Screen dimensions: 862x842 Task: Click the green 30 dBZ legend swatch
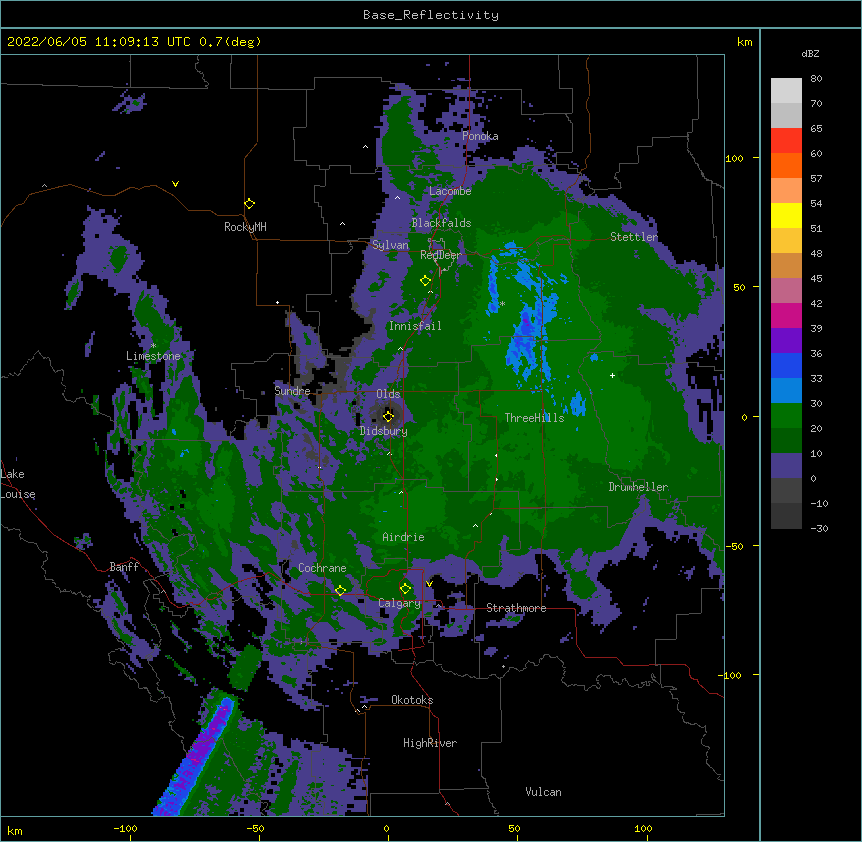click(x=786, y=416)
